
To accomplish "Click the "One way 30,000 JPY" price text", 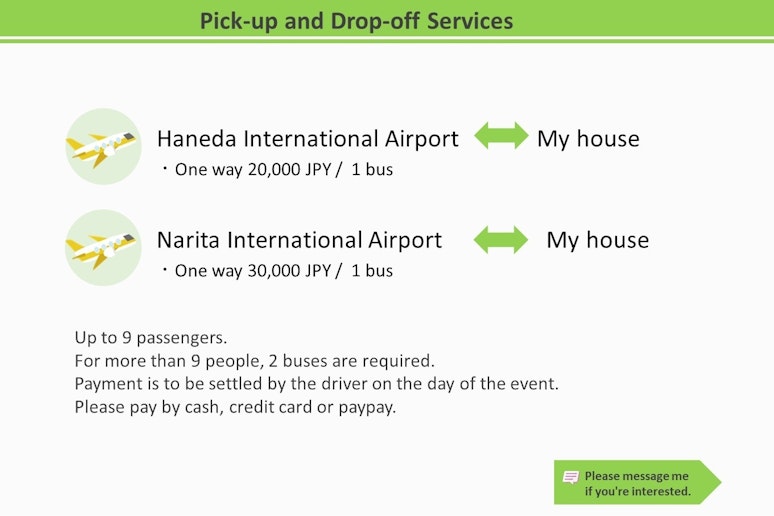I will point(253,271).
